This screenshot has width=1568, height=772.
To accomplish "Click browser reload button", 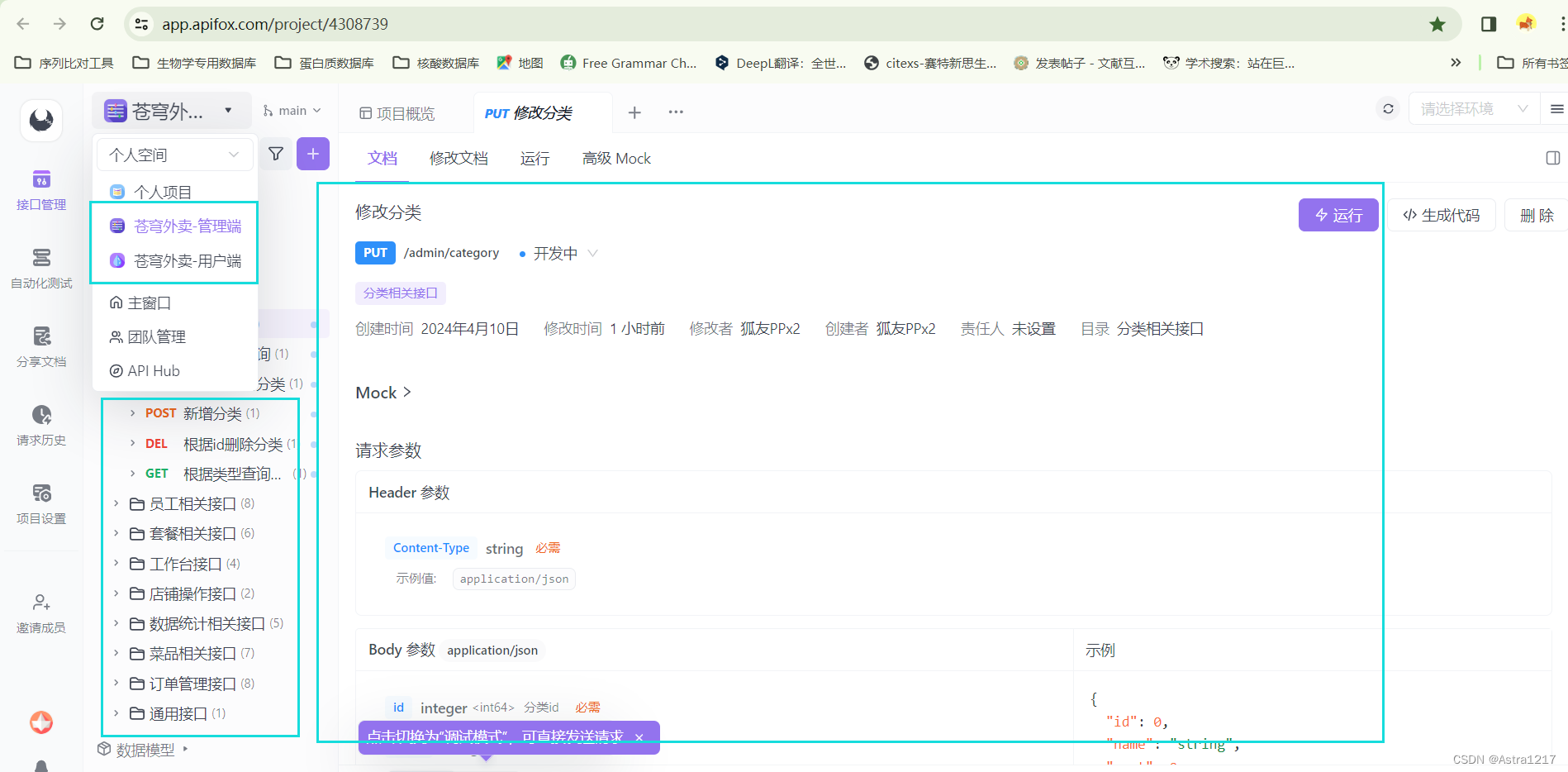I will (x=97, y=24).
